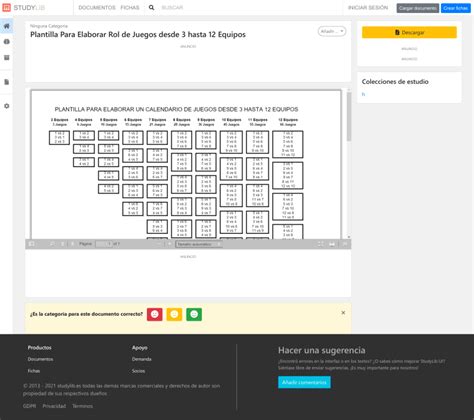Open the Terminos footer link
The height and width of the screenshot is (420, 474).
[x=83, y=406]
